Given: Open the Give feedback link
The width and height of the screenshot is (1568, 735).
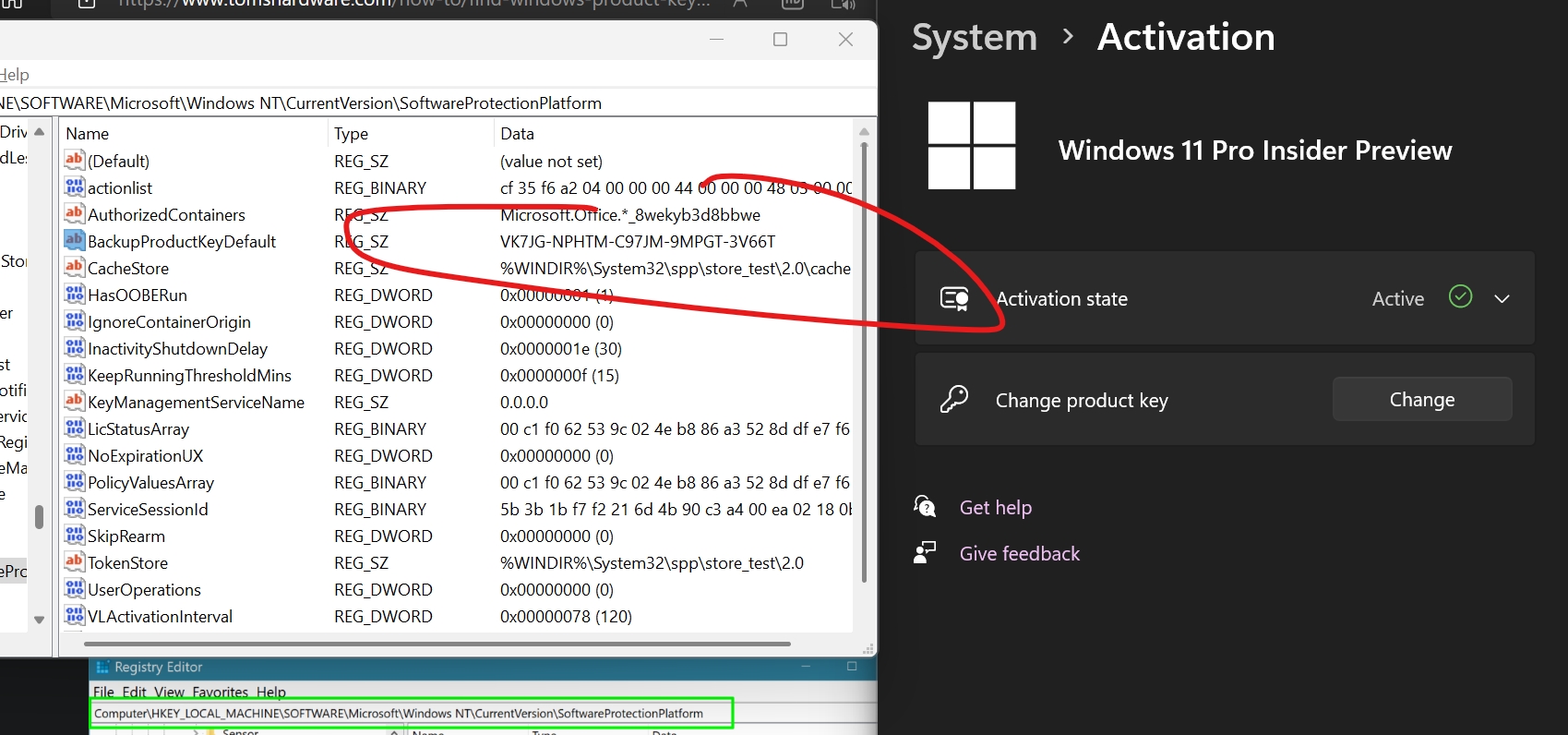Looking at the screenshot, I should [1019, 554].
